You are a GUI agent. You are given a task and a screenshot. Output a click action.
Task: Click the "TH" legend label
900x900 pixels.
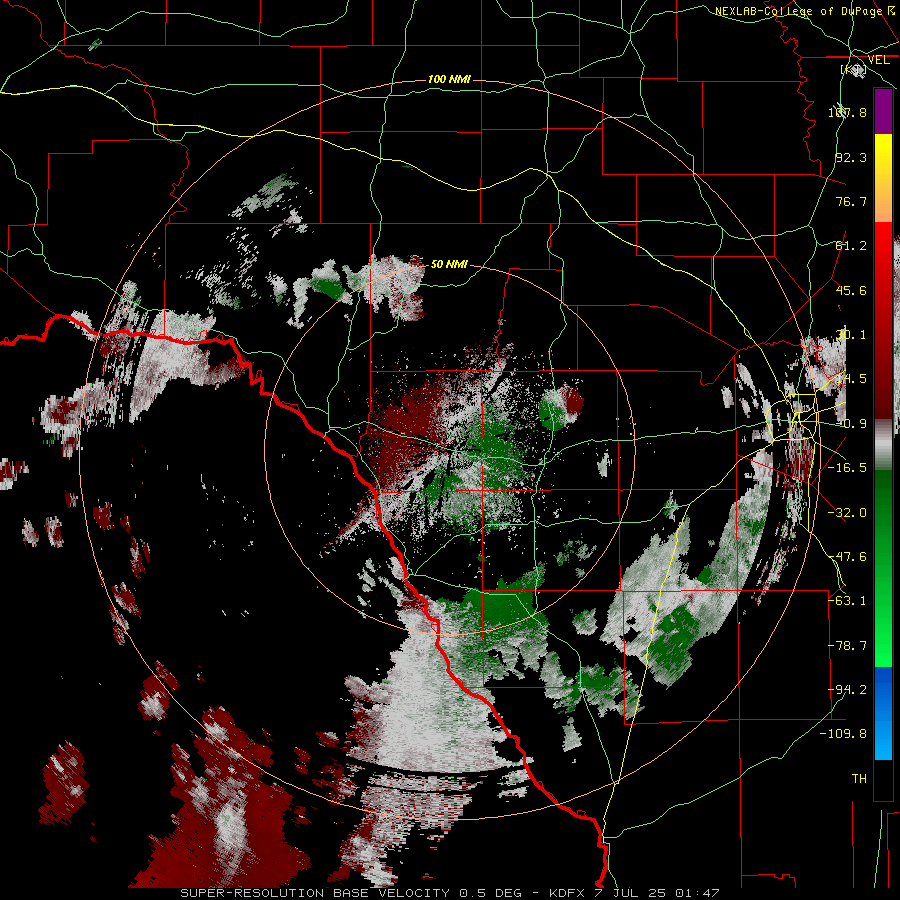(x=859, y=779)
